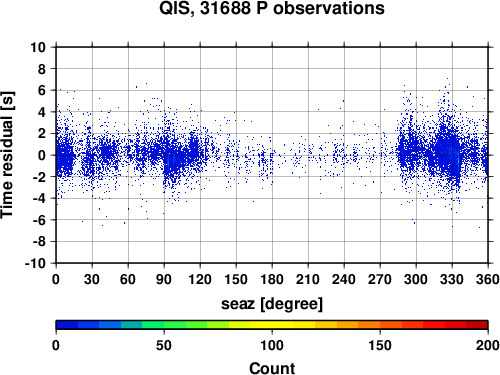Click the x-axis tick label 270

380,279
